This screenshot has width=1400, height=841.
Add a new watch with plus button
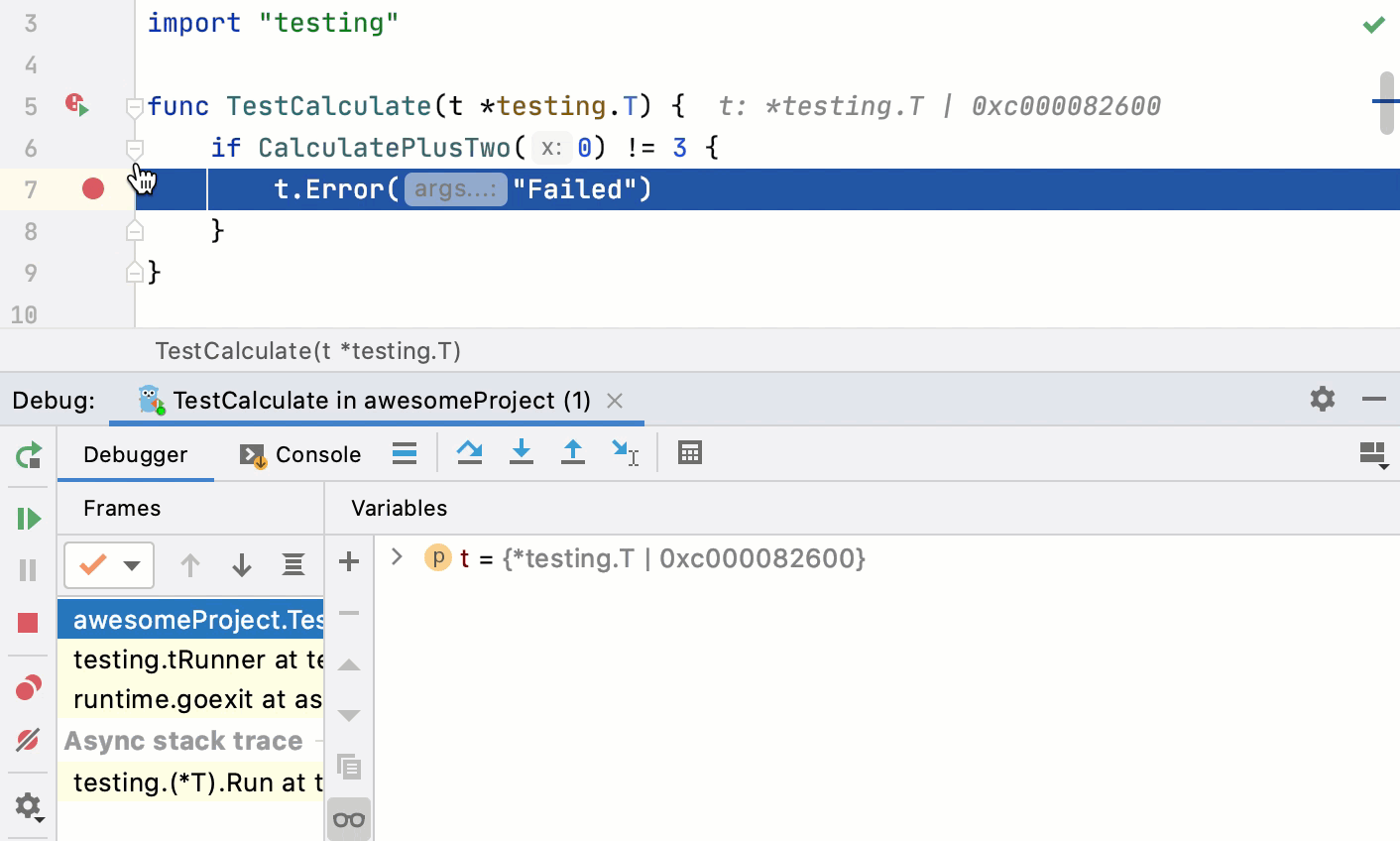tap(348, 562)
